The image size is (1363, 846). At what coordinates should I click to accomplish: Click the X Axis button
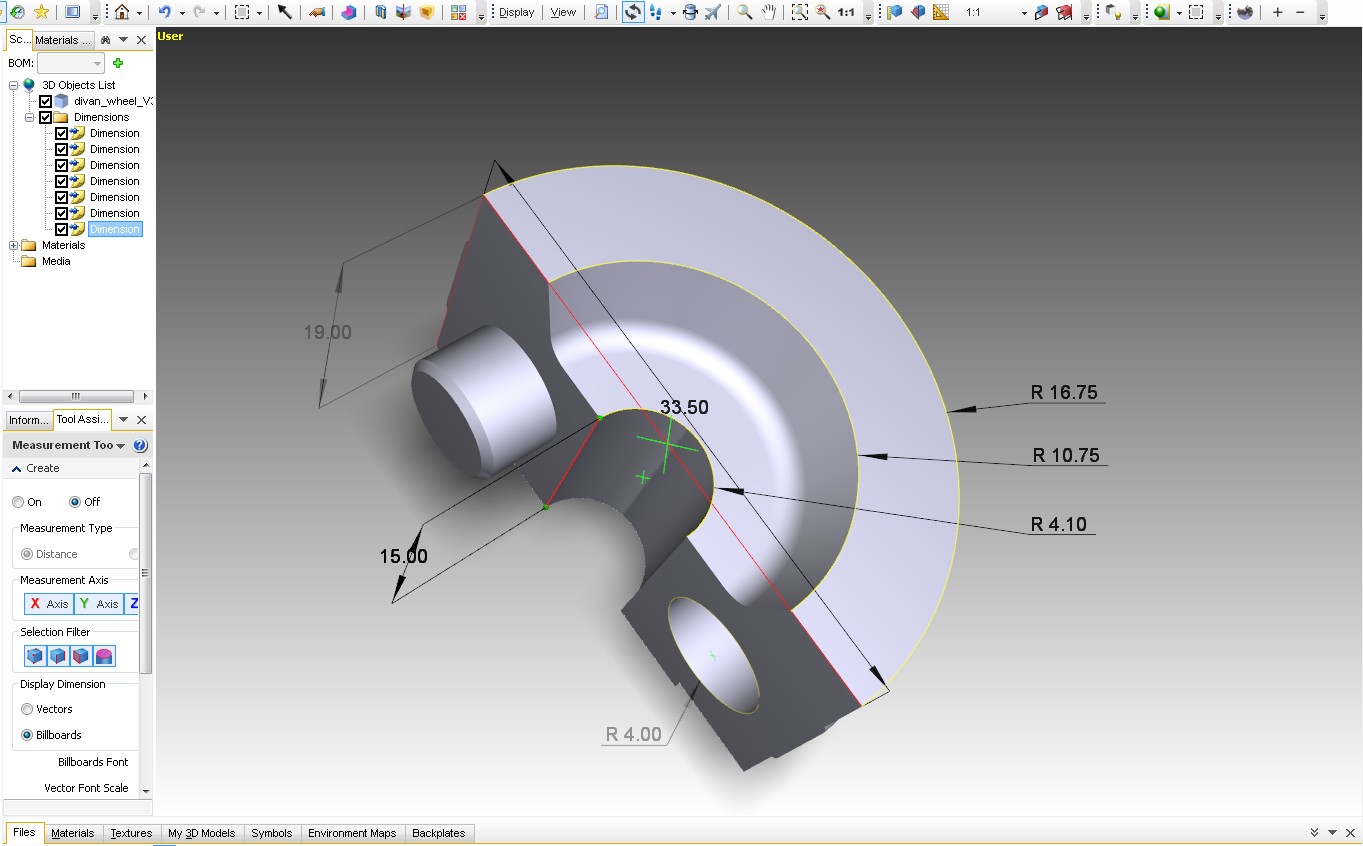48,604
